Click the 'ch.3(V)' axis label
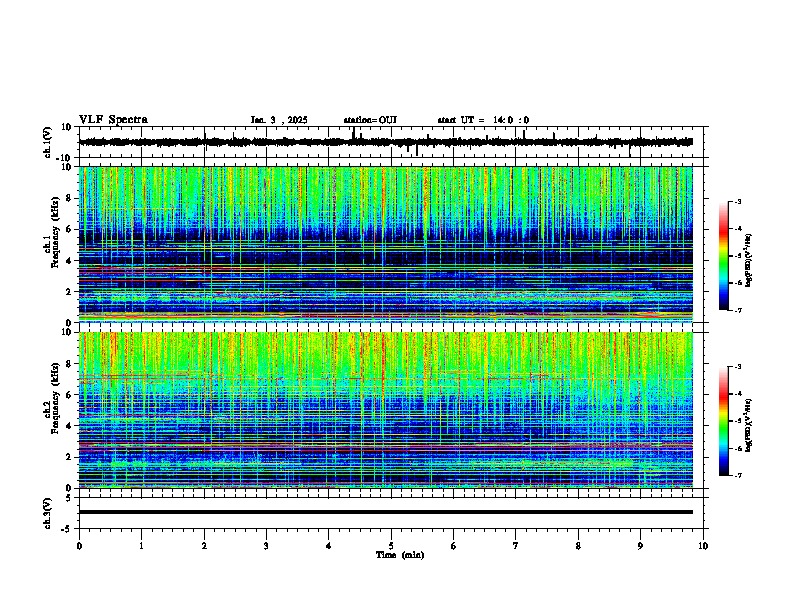 pyautogui.click(x=48, y=513)
